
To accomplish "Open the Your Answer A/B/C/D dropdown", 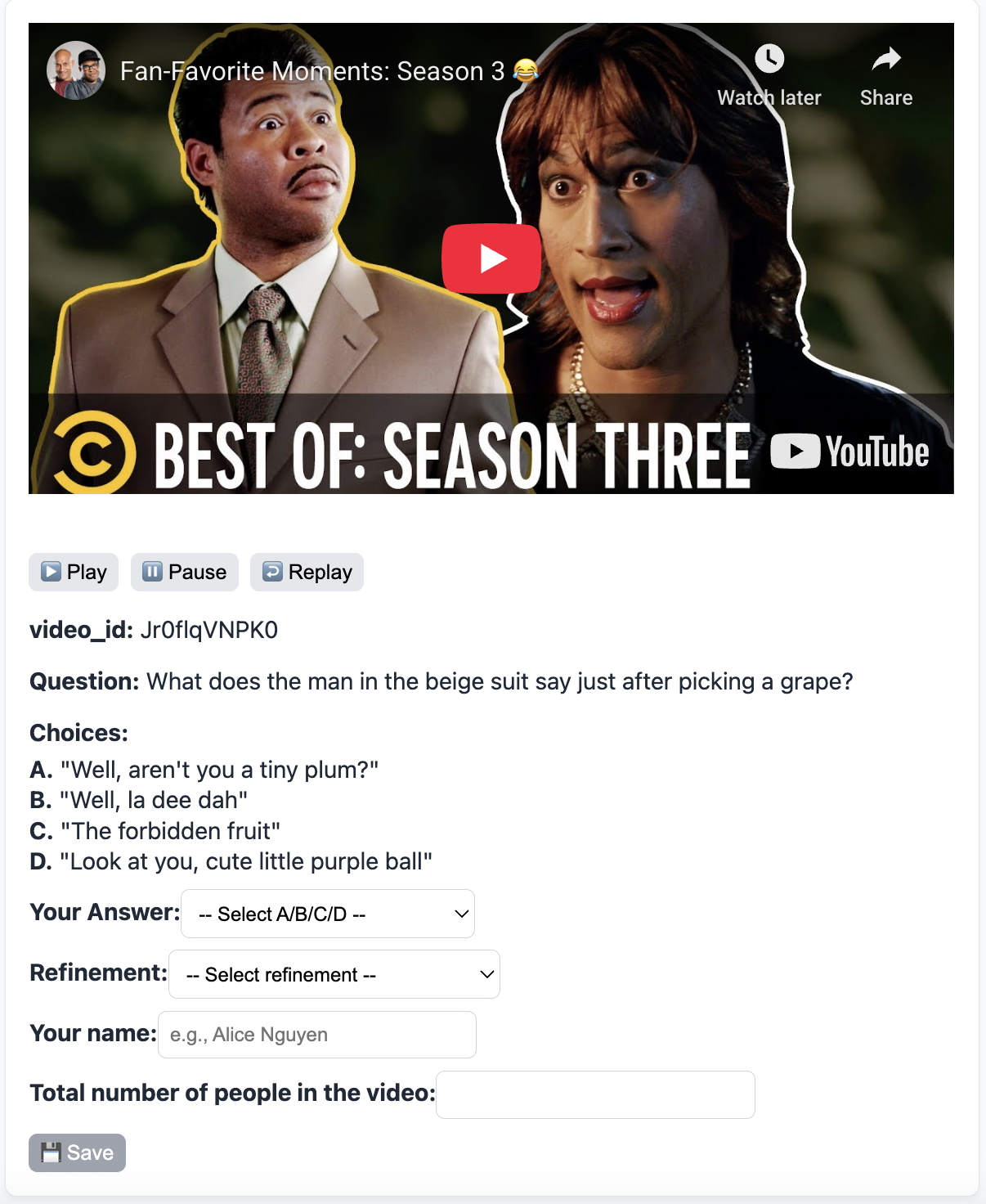I will pyautogui.click(x=328, y=914).
